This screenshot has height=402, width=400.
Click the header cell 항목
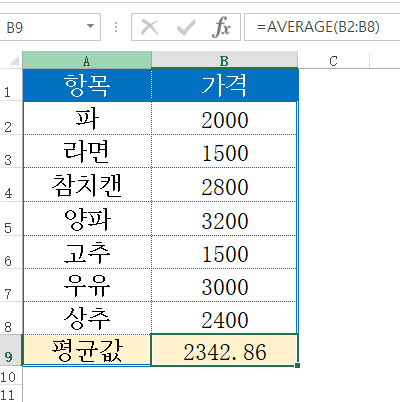click(87, 85)
